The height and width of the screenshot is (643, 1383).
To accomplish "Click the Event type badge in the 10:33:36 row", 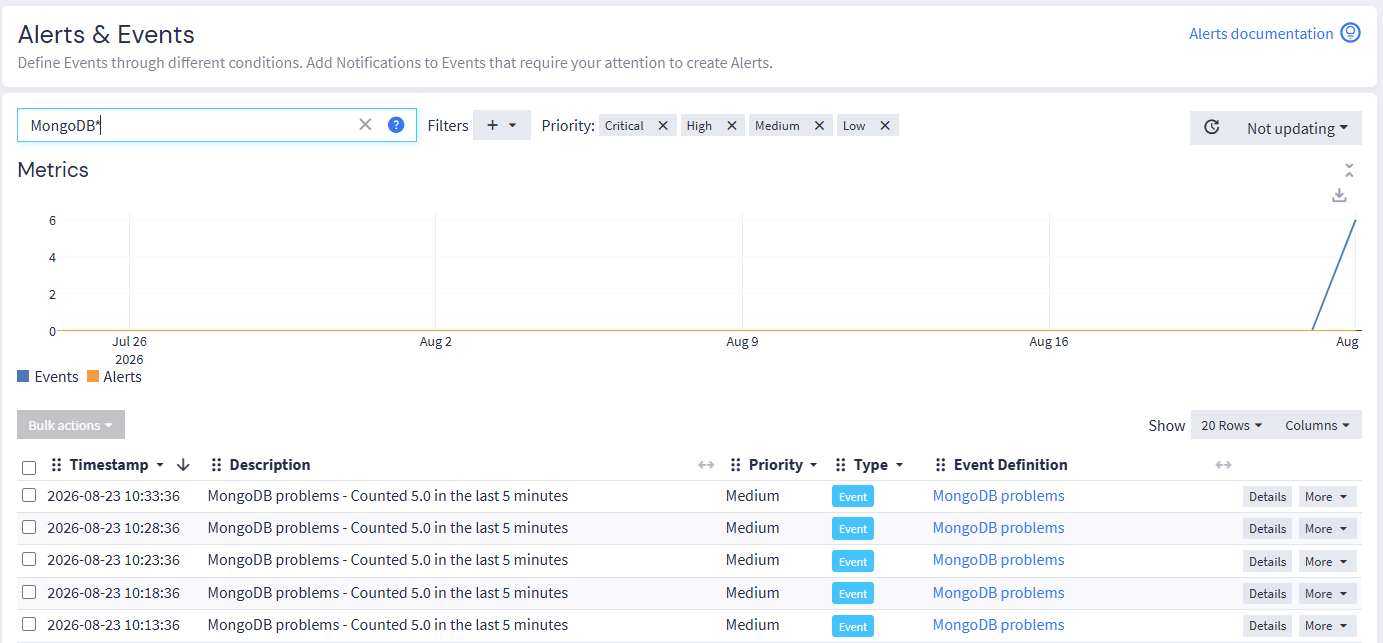I will click(853, 496).
